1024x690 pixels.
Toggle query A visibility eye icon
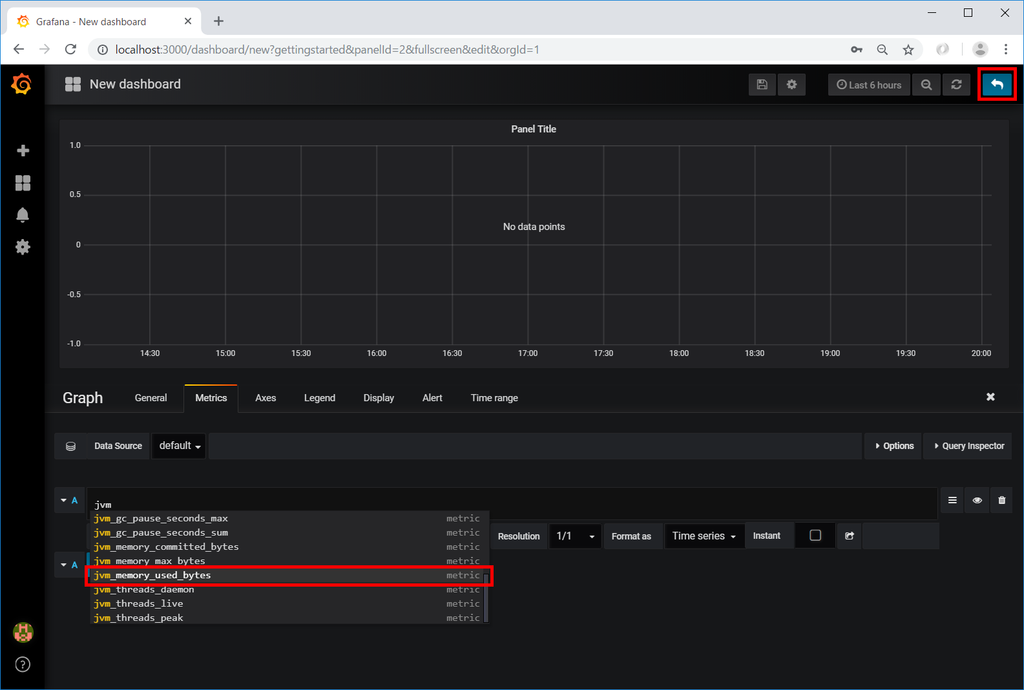click(x=977, y=501)
